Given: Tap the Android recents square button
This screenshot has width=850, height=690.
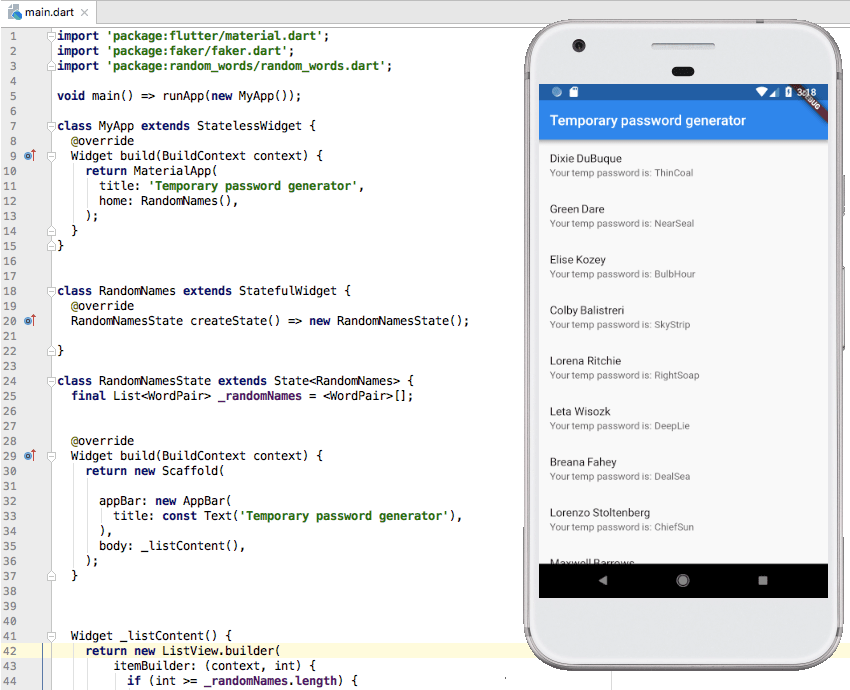Looking at the screenshot, I should click(x=763, y=581).
